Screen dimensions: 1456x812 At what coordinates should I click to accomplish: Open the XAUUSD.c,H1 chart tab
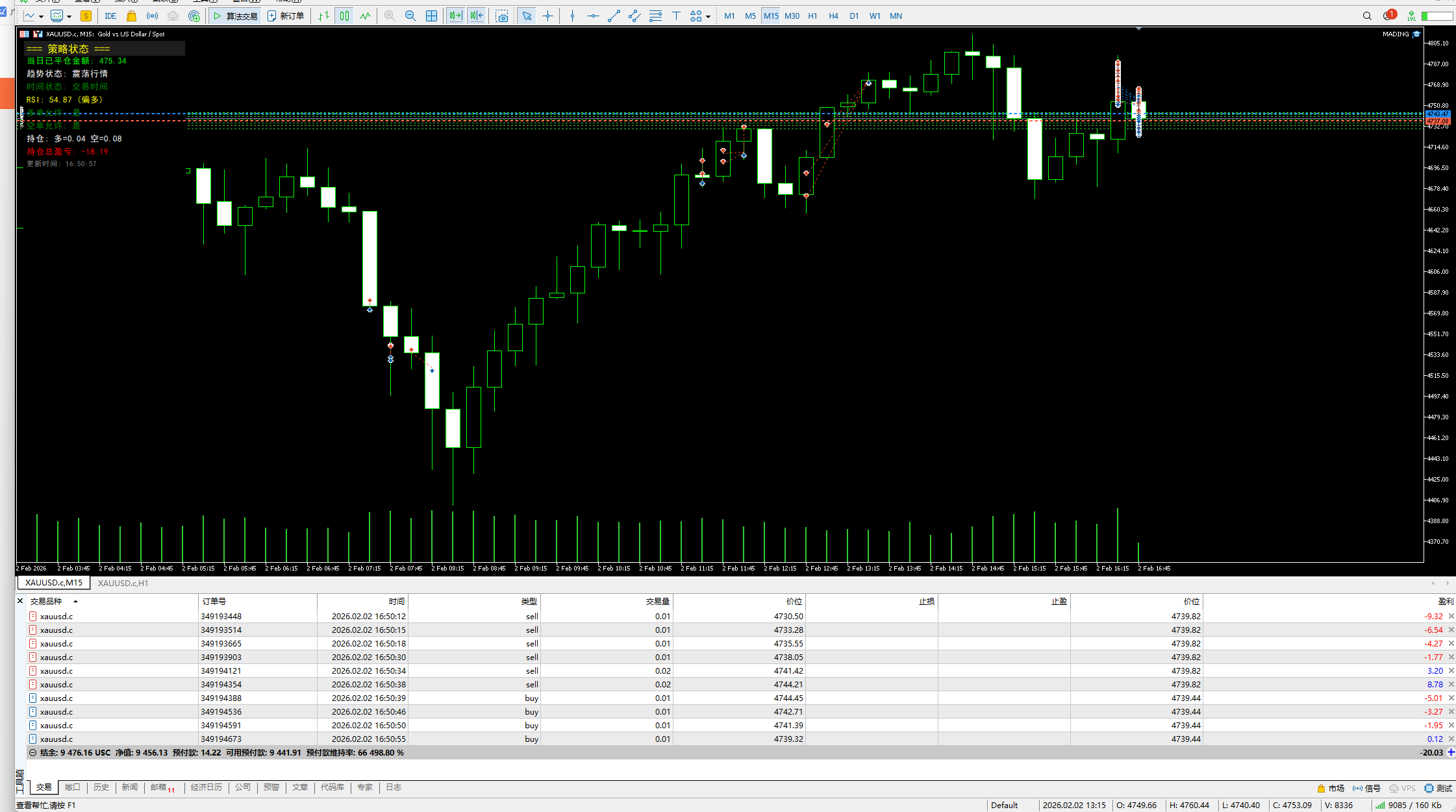pyautogui.click(x=123, y=583)
